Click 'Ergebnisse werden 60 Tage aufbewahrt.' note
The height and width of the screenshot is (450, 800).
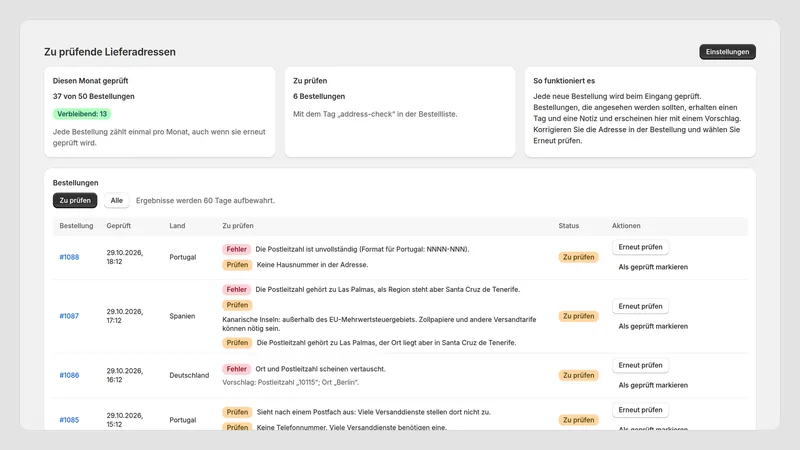(x=205, y=201)
